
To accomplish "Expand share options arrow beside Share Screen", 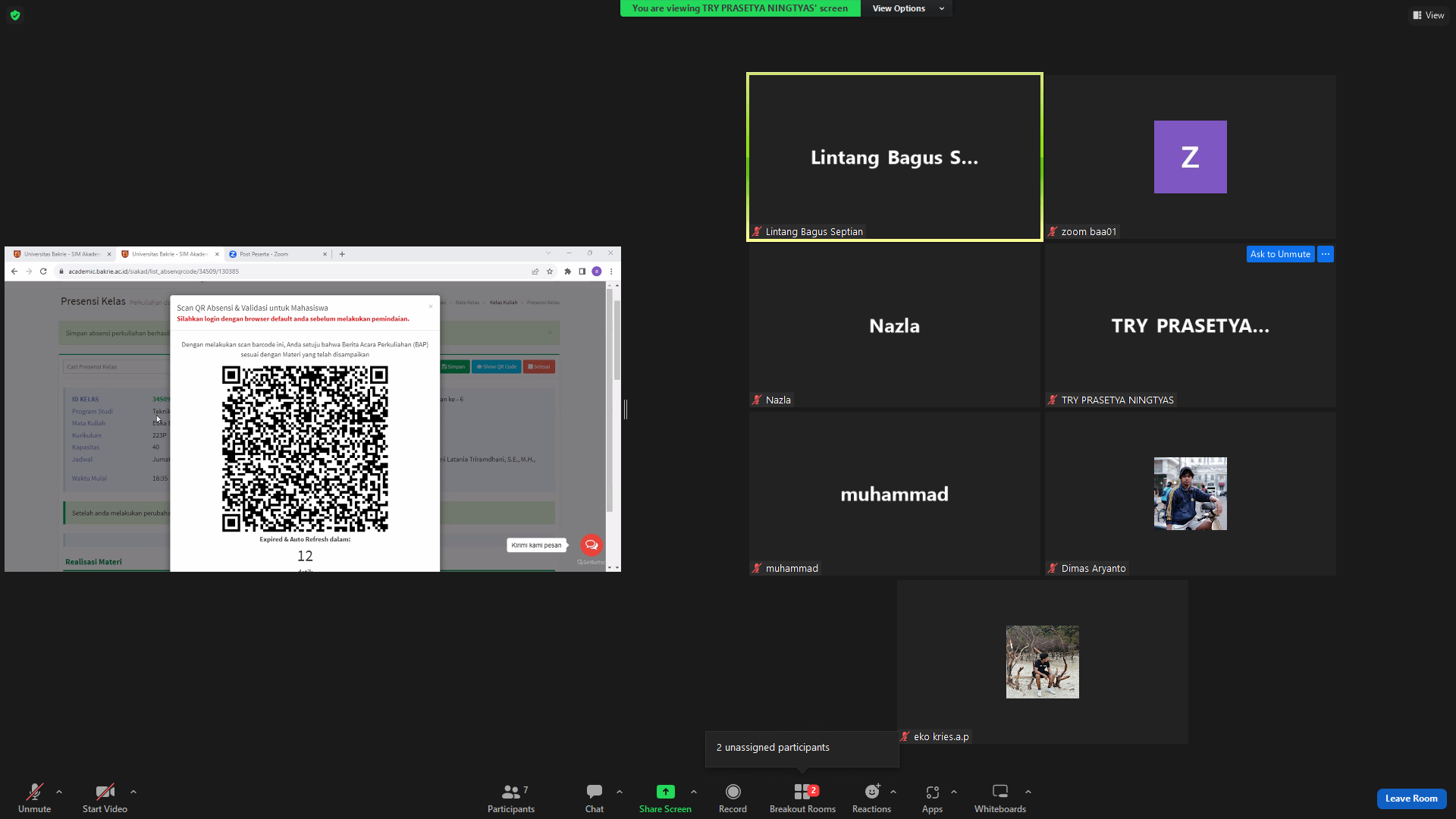I will (694, 792).
